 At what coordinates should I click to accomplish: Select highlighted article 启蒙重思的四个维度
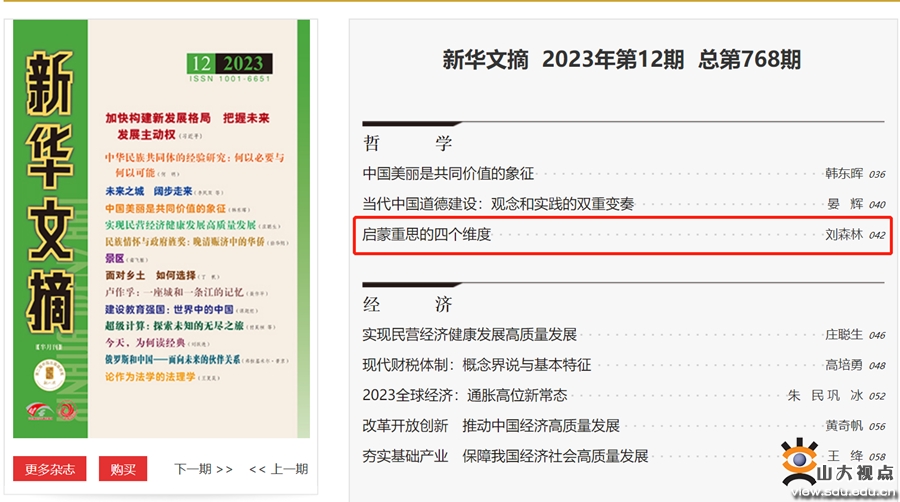click(427, 234)
